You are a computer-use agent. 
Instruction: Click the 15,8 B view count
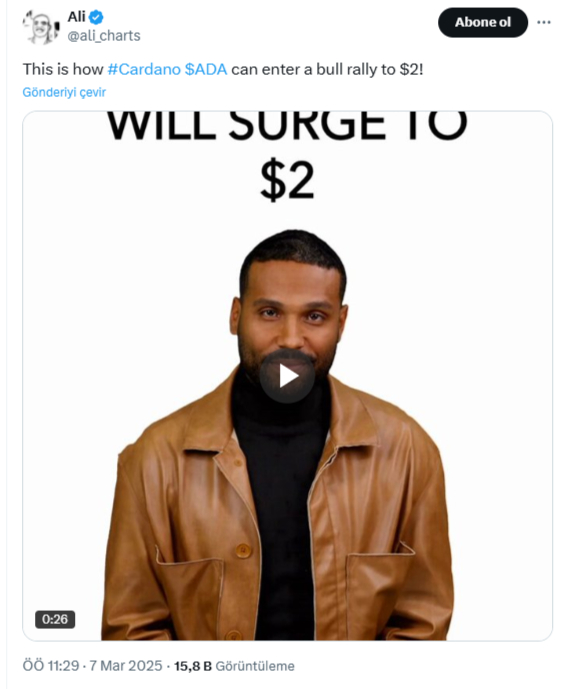(193, 666)
